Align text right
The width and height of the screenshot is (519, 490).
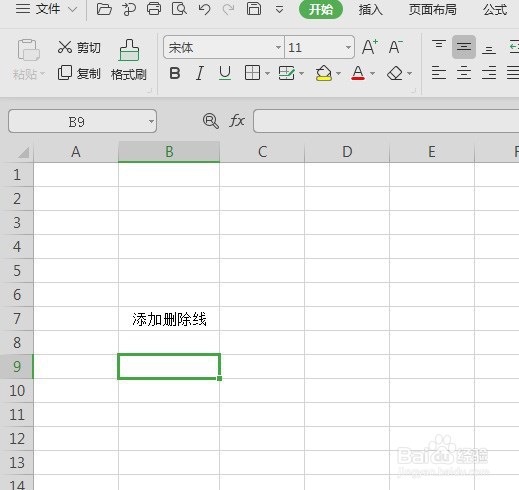(x=489, y=73)
